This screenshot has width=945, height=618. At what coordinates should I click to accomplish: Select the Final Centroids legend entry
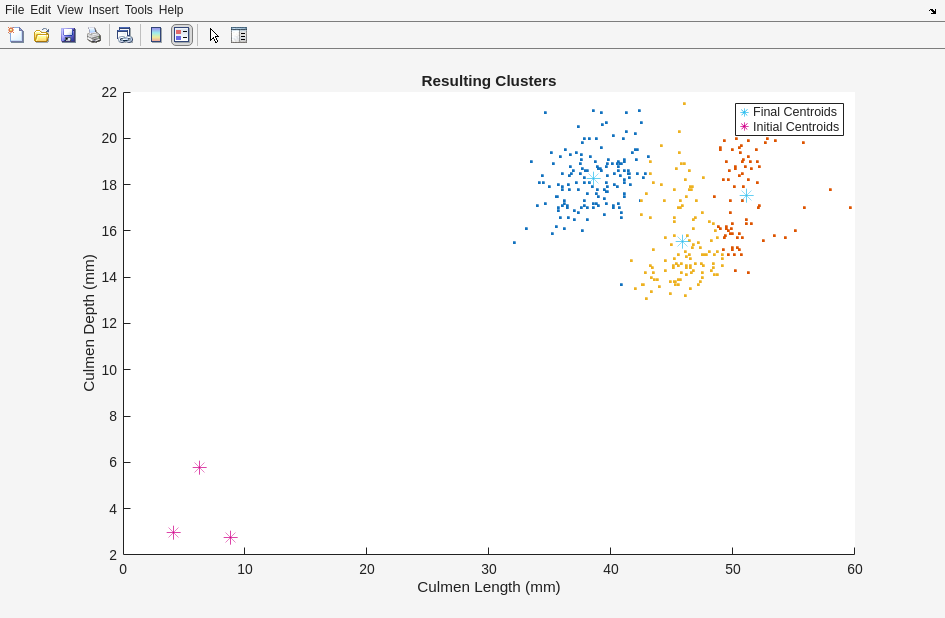794,112
